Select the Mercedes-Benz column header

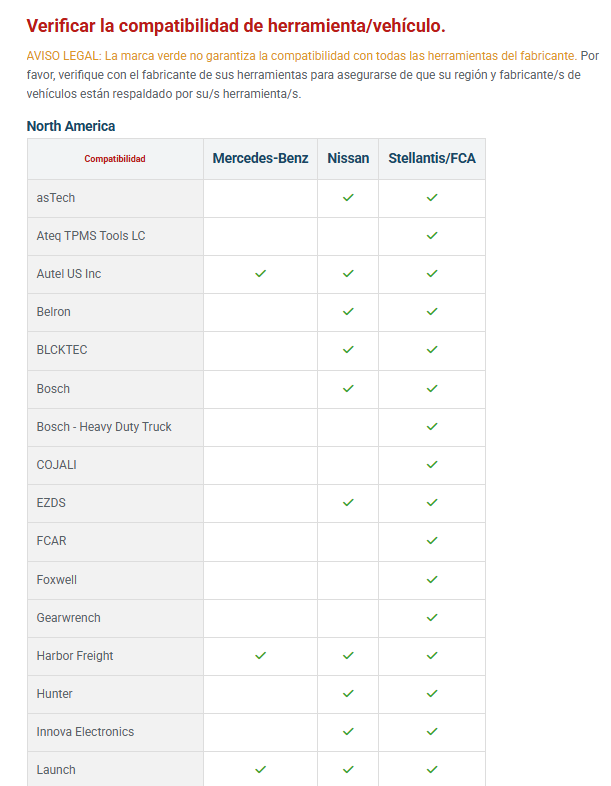coord(260,159)
